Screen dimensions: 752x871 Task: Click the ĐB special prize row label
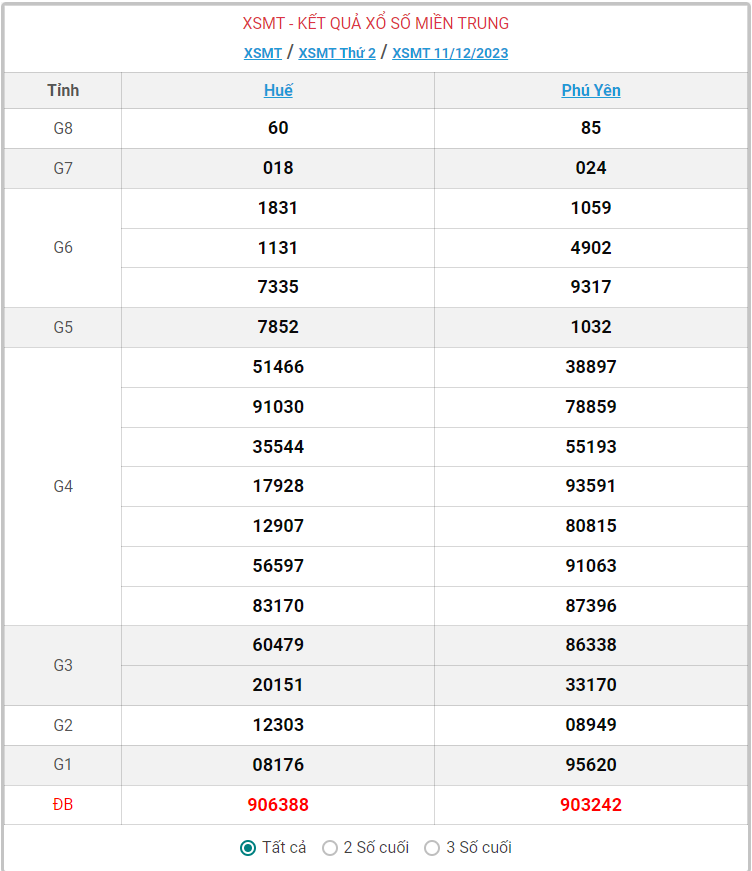pyautogui.click(x=63, y=805)
